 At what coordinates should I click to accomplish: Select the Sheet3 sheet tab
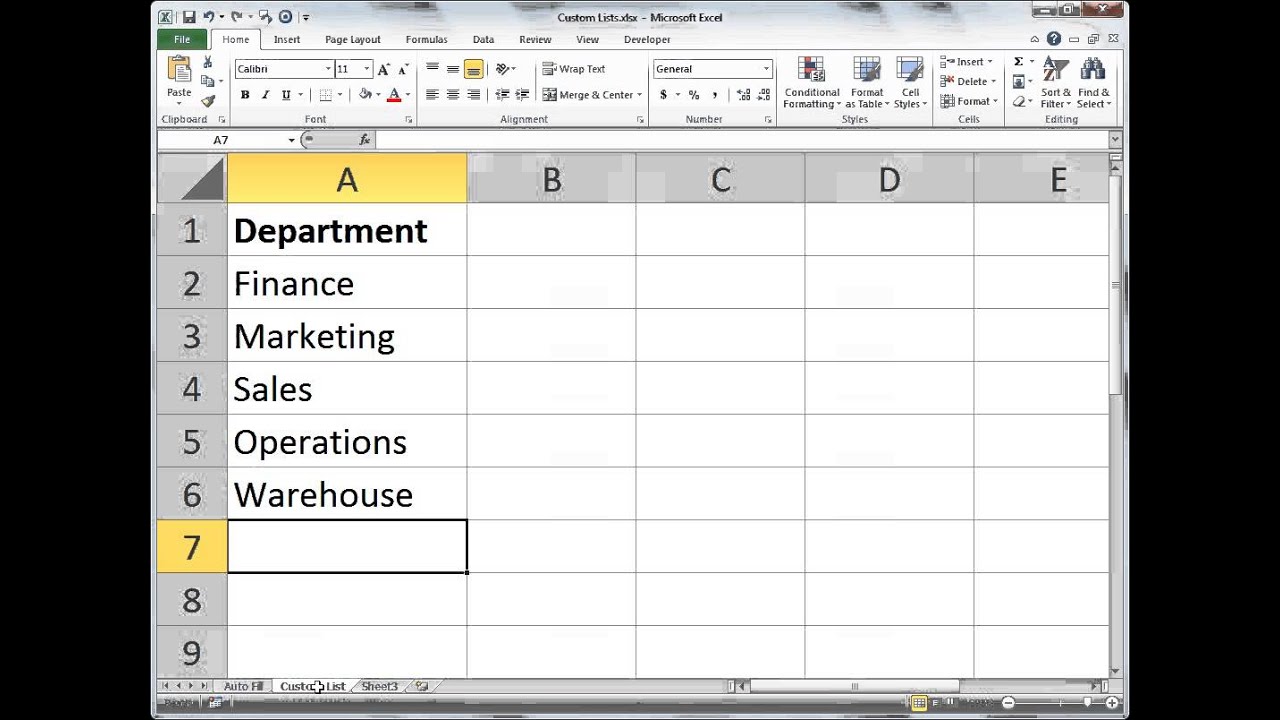[x=380, y=687]
